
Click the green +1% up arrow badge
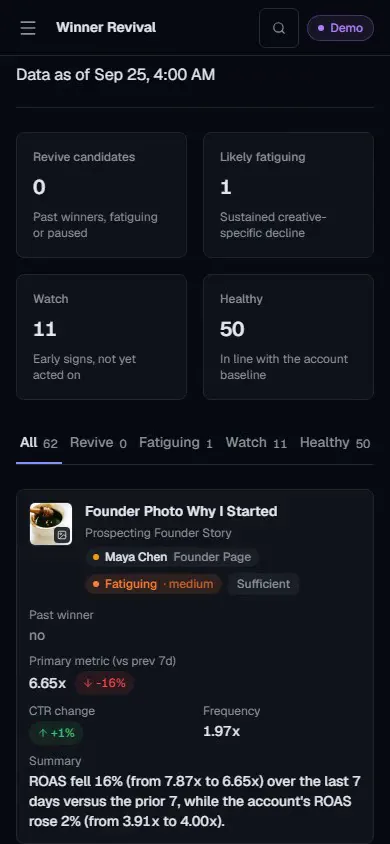click(56, 733)
